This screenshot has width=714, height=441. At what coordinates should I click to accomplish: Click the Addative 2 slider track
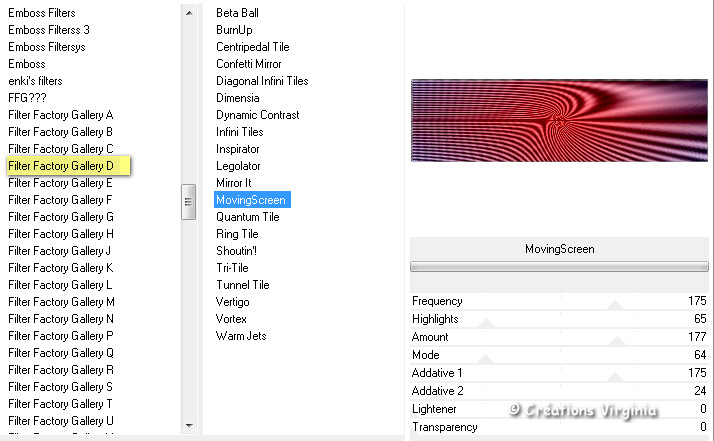(559, 391)
